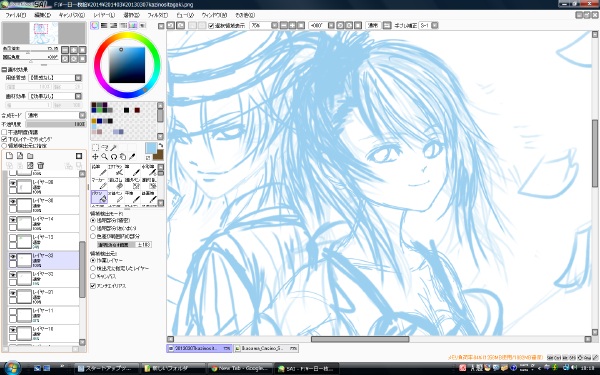
Task: Open 編集(E) menu
Action: tap(42, 15)
